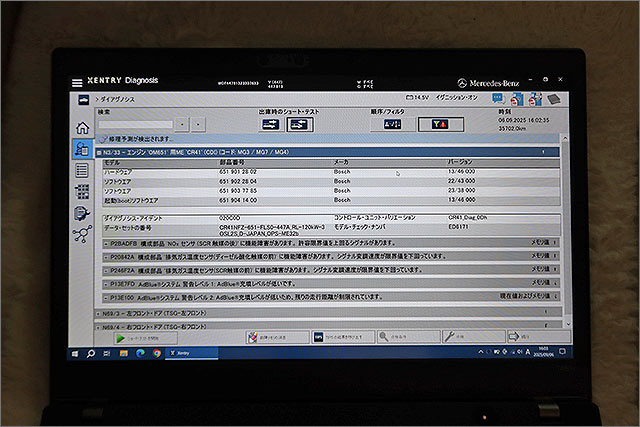Click the right-arrow continue button

pyautogui.click(x=538, y=336)
